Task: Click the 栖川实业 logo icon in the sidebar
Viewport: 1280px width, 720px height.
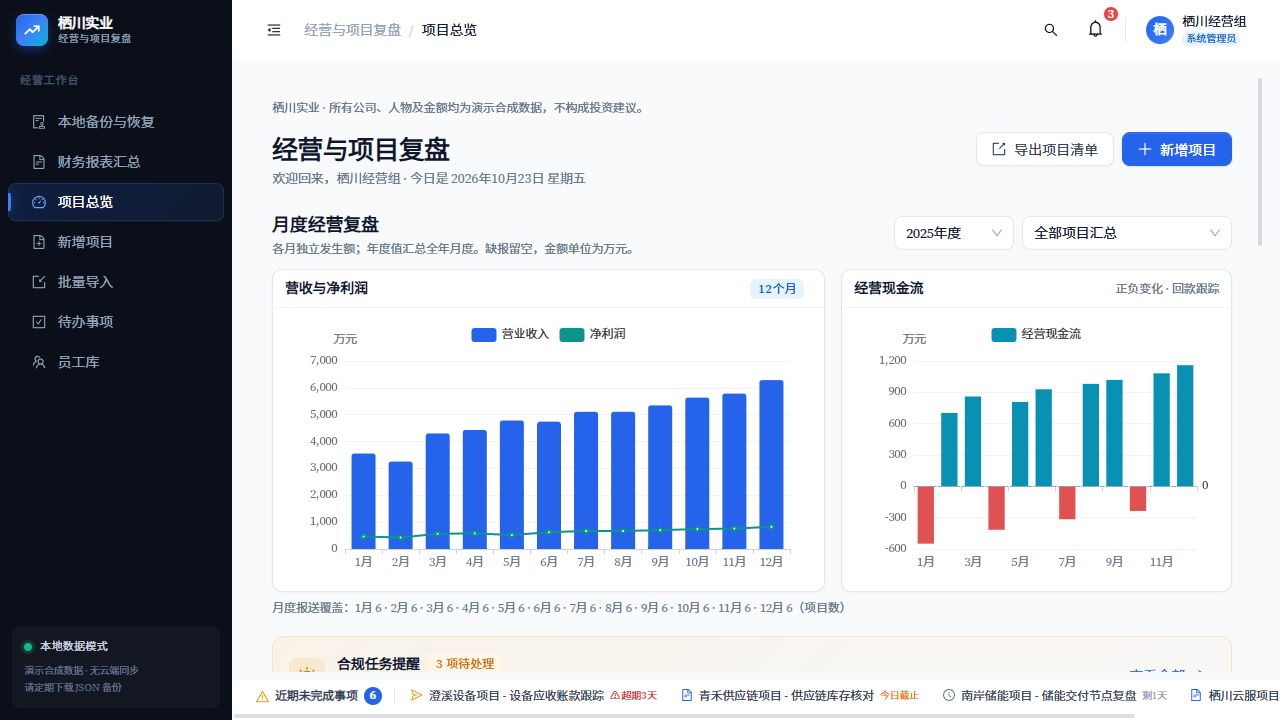Action: [x=32, y=30]
